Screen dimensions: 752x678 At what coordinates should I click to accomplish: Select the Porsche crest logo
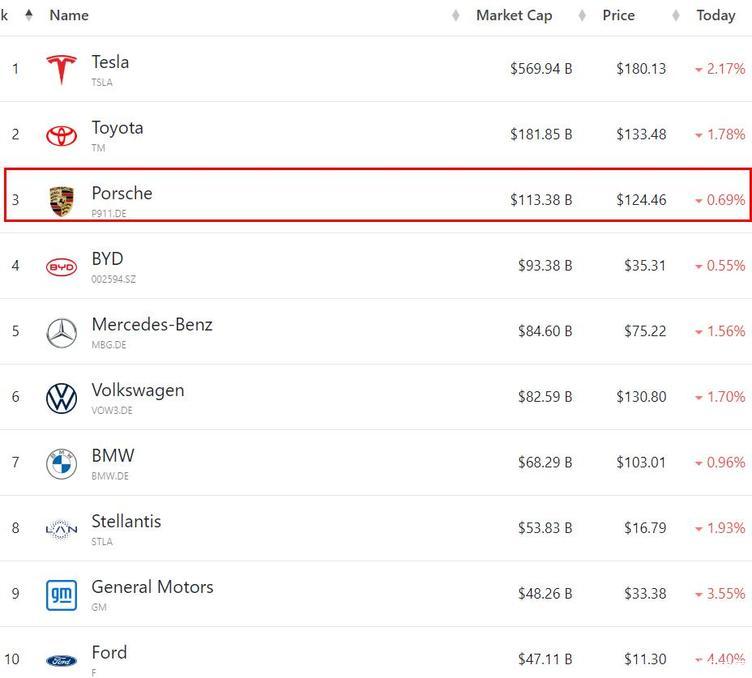point(61,201)
